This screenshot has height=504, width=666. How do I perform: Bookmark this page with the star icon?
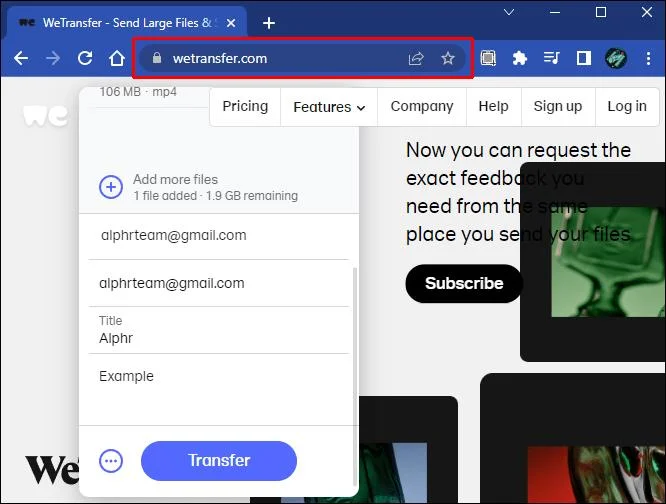[x=448, y=58]
